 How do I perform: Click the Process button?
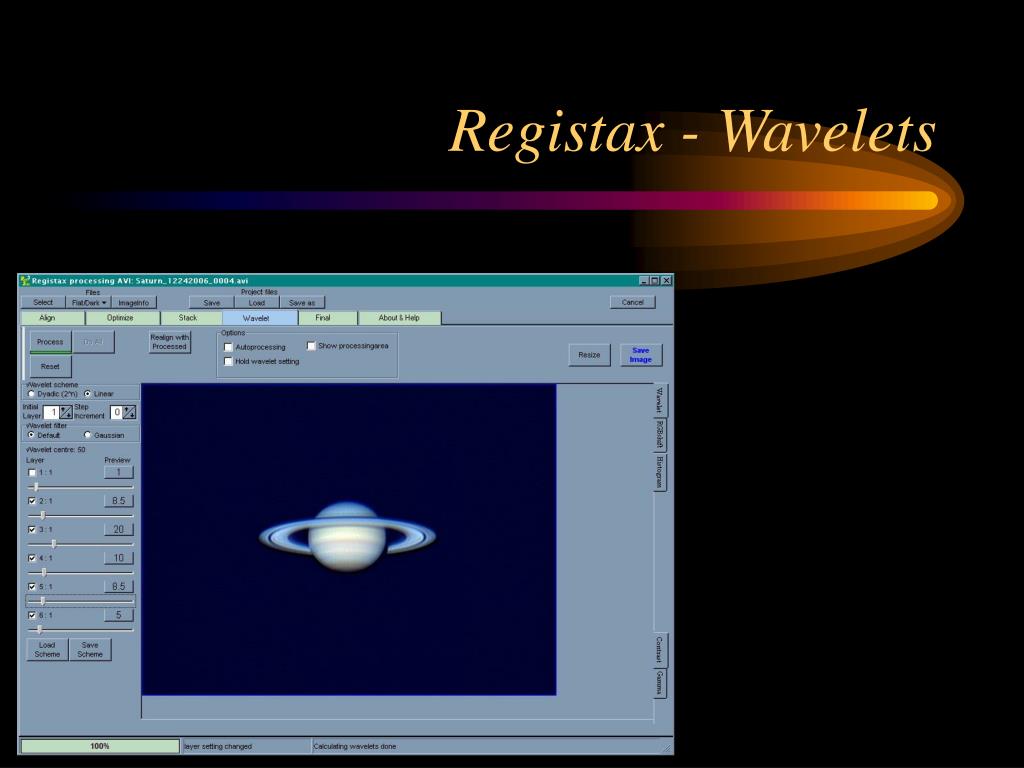click(50, 342)
